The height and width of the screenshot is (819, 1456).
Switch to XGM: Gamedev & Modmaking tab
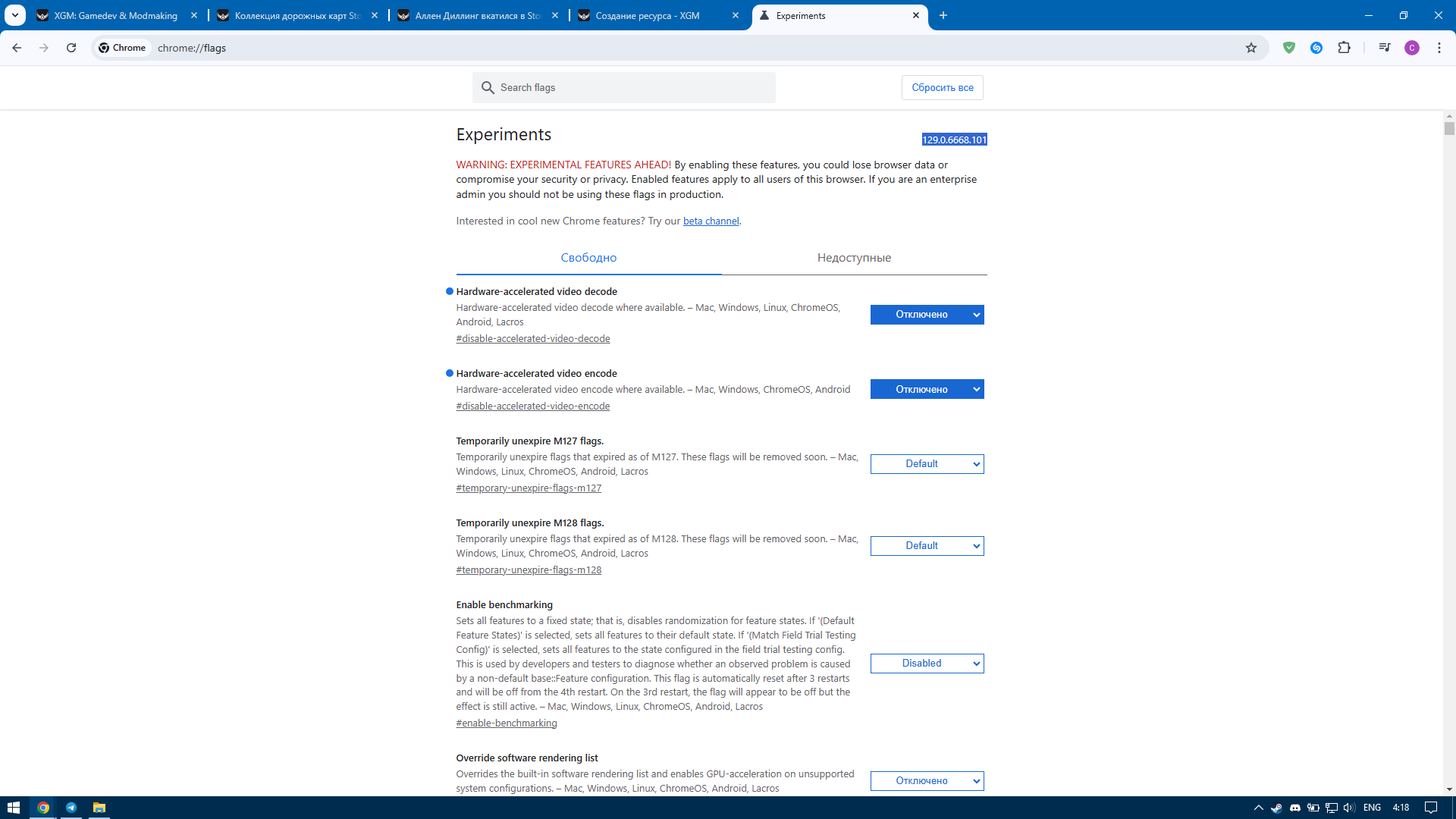pos(115,15)
